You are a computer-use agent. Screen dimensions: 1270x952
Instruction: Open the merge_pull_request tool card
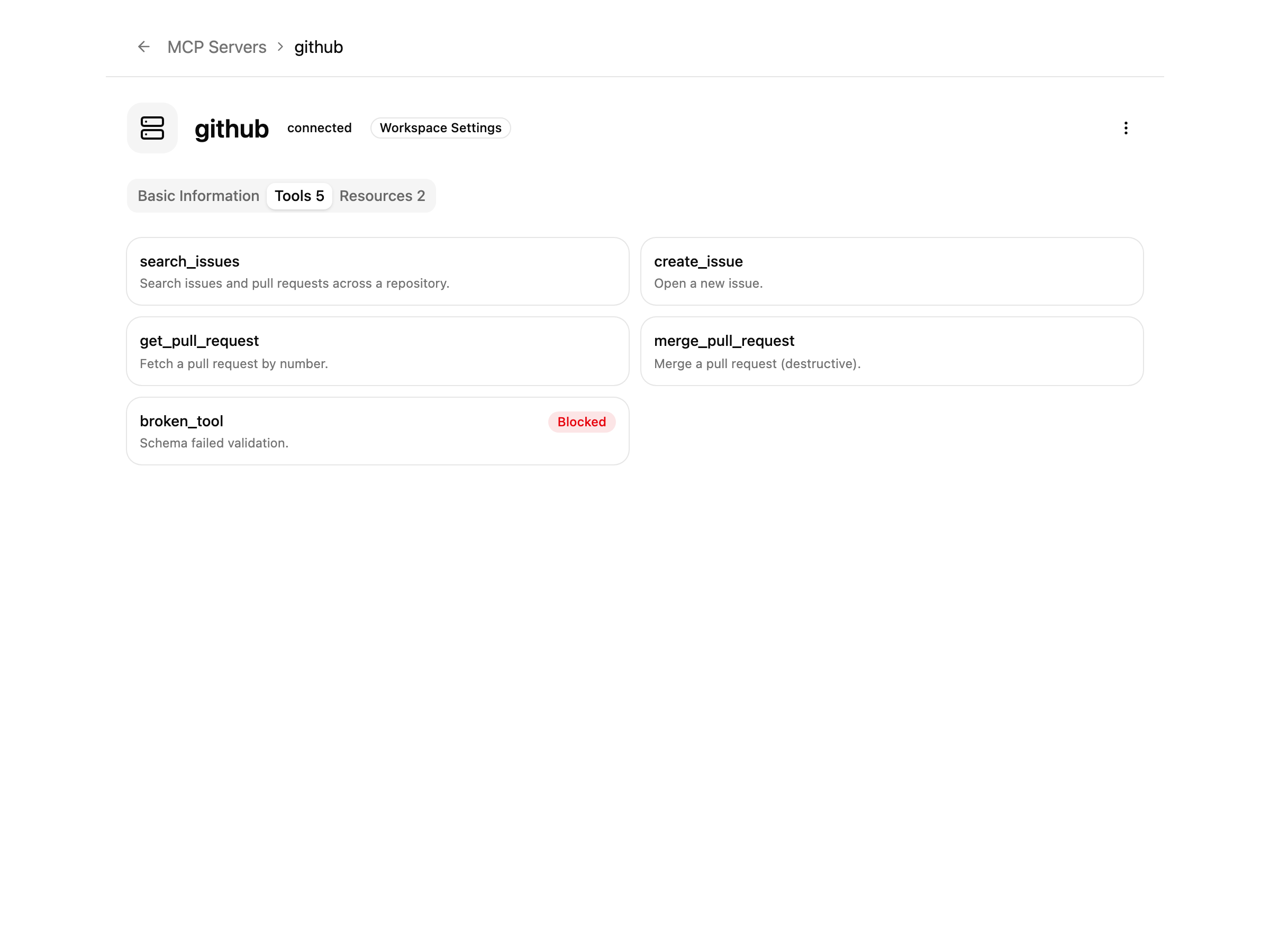pyautogui.click(x=892, y=351)
